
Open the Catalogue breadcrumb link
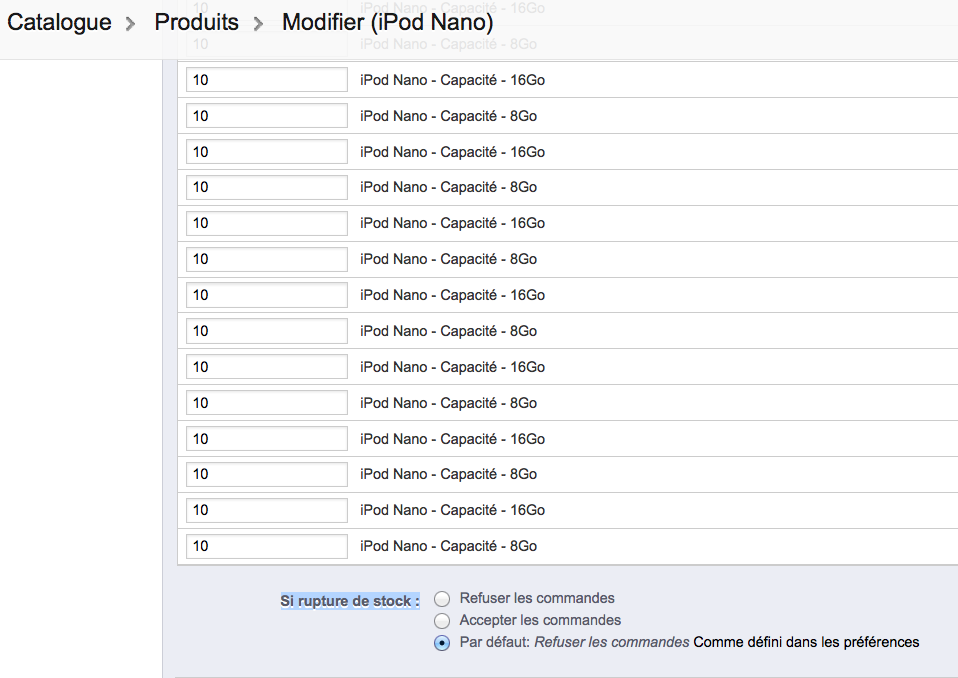coord(59,23)
